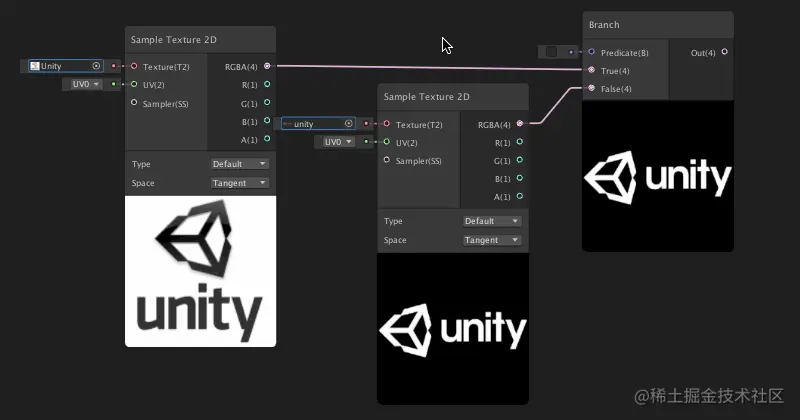
Task: Open object picker for the capitalized Unity texture
Action: tap(96, 66)
